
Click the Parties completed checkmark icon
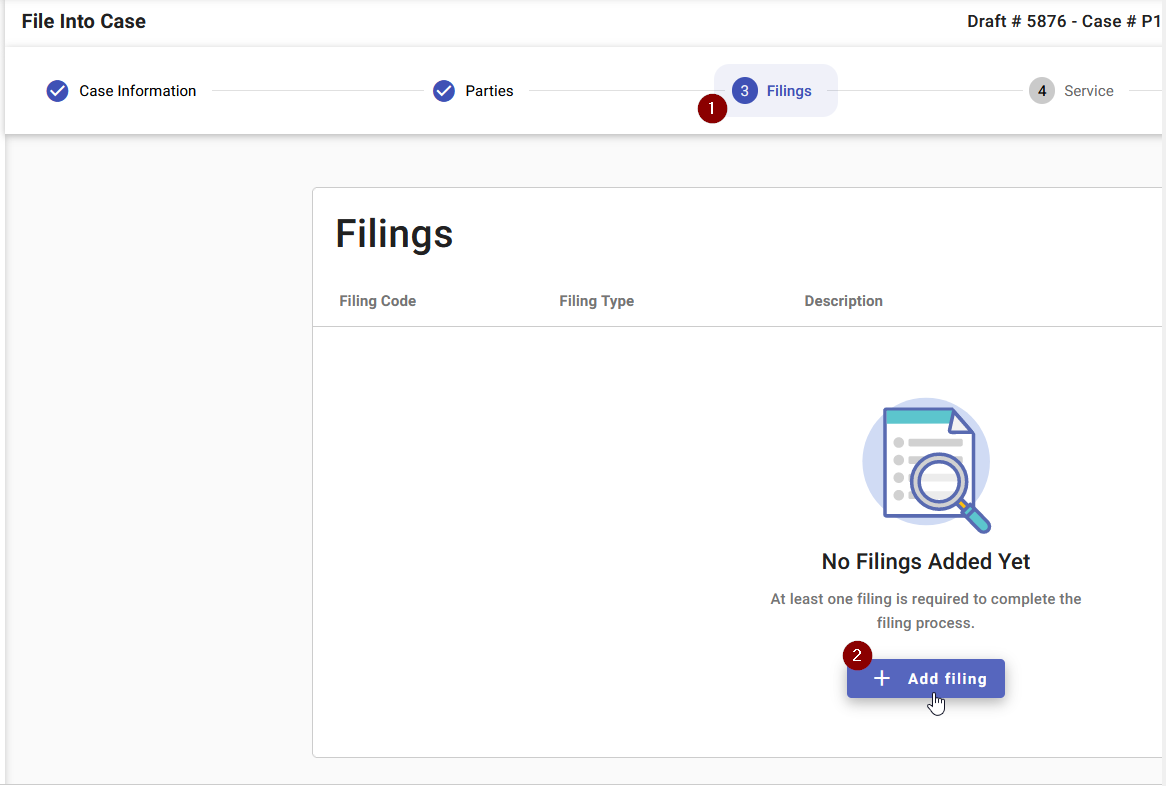click(x=443, y=90)
